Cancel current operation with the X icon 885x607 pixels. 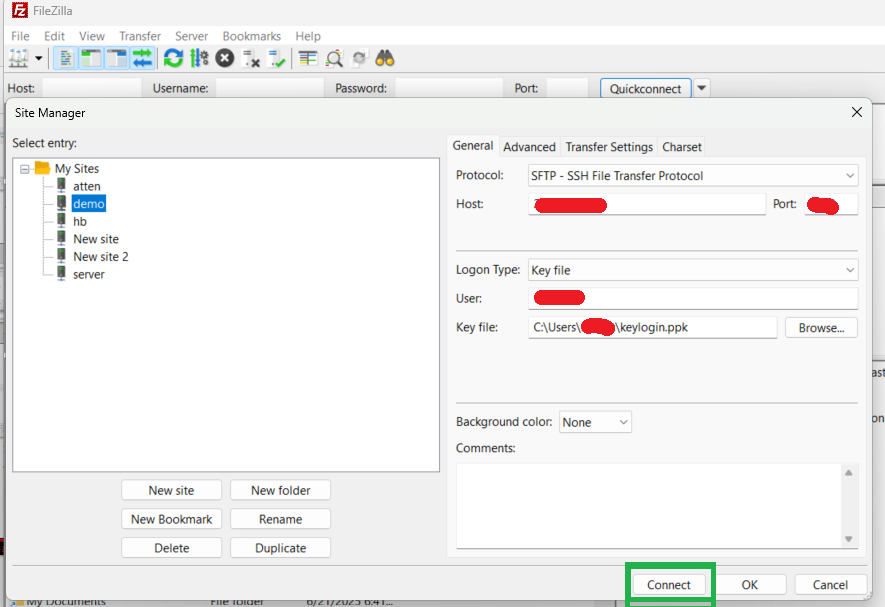click(x=225, y=58)
